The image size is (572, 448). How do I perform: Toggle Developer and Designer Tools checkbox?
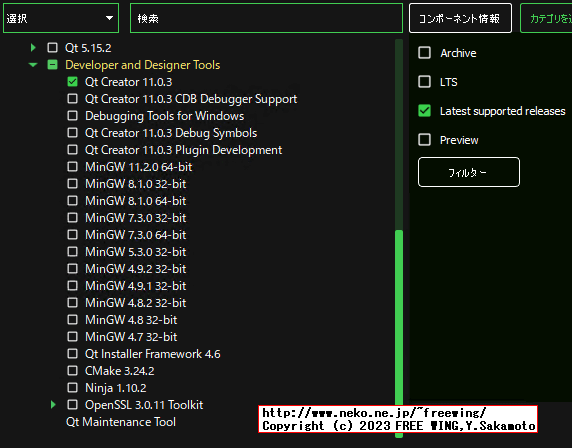53,65
